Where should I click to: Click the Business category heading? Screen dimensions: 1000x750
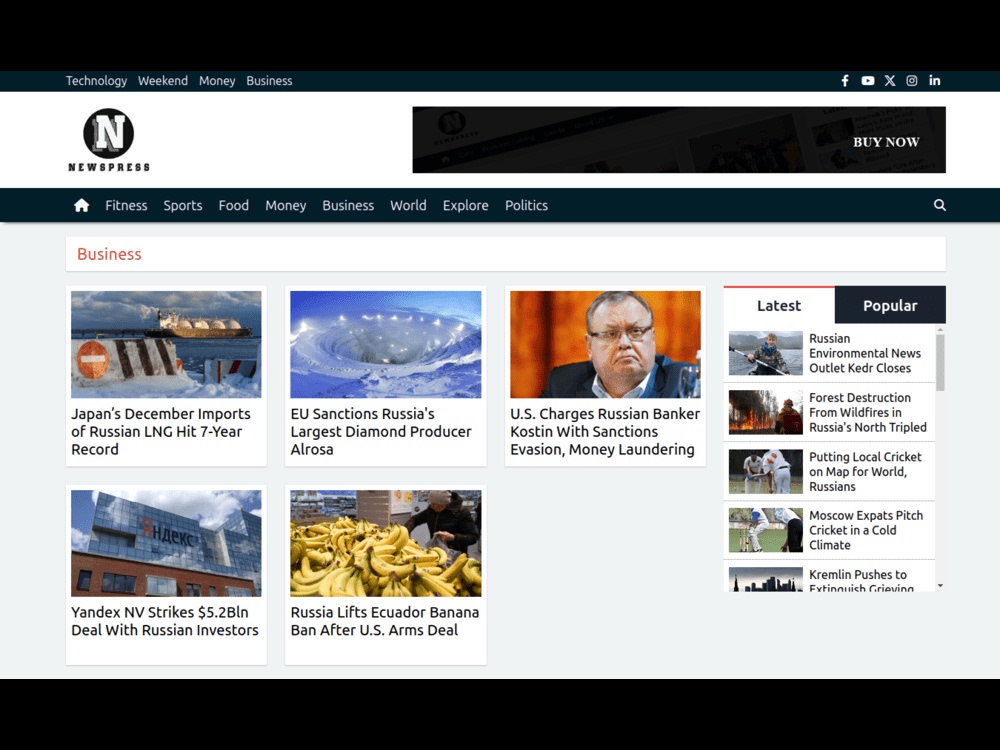(x=109, y=254)
